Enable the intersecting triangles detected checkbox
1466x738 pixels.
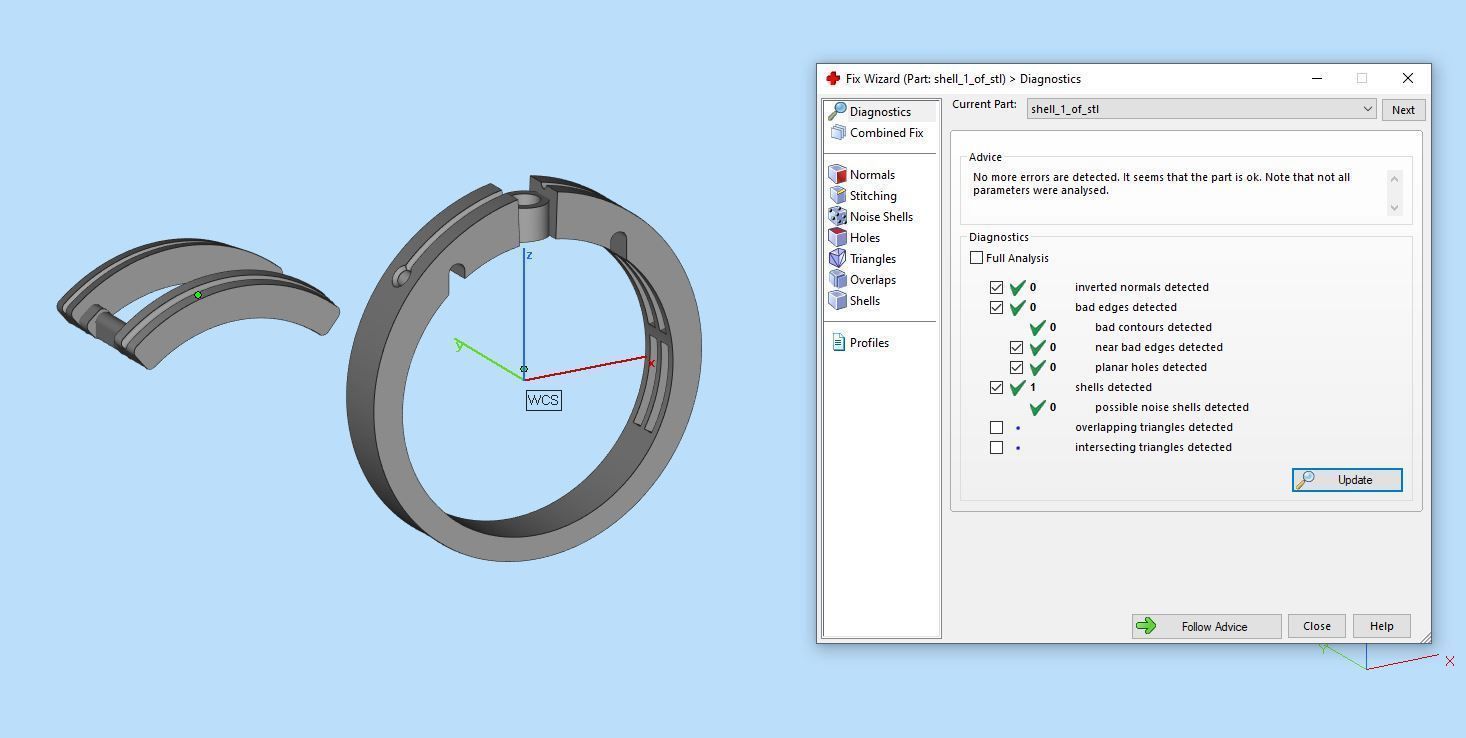pyautogui.click(x=996, y=447)
